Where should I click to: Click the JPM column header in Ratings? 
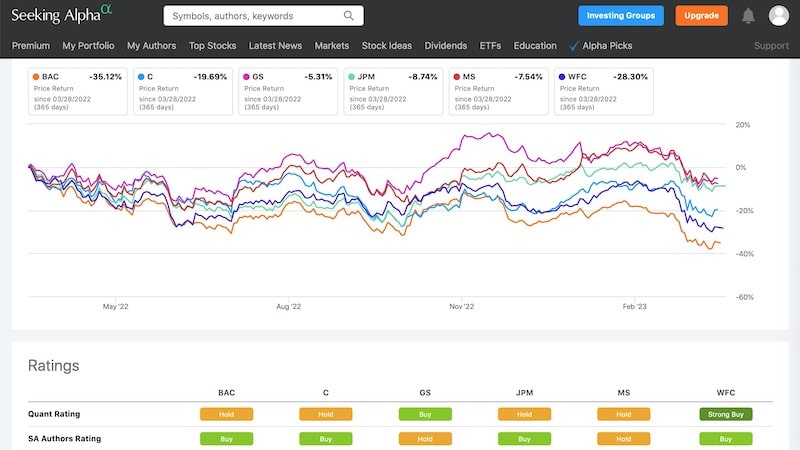pos(524,393)
